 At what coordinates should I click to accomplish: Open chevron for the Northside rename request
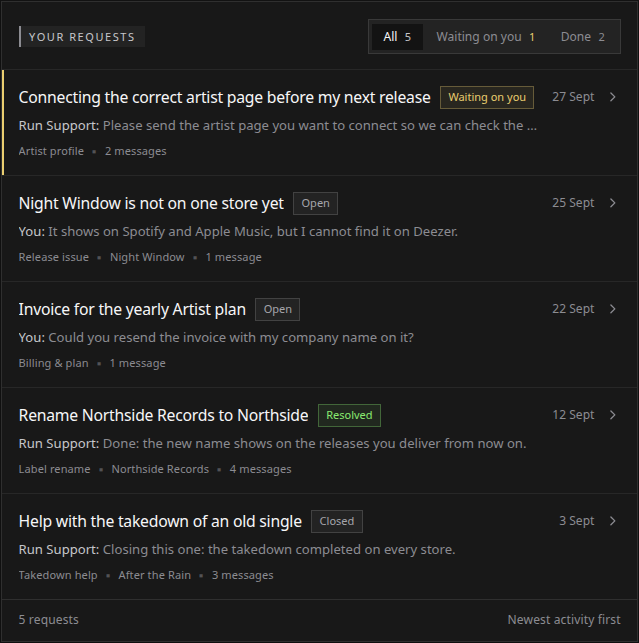click(x=613, y=415)
